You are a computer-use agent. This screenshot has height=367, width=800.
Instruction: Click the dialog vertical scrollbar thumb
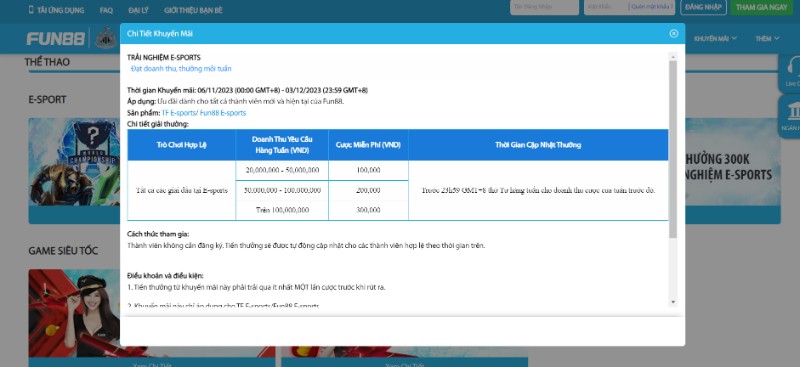[x=672, y=149]
